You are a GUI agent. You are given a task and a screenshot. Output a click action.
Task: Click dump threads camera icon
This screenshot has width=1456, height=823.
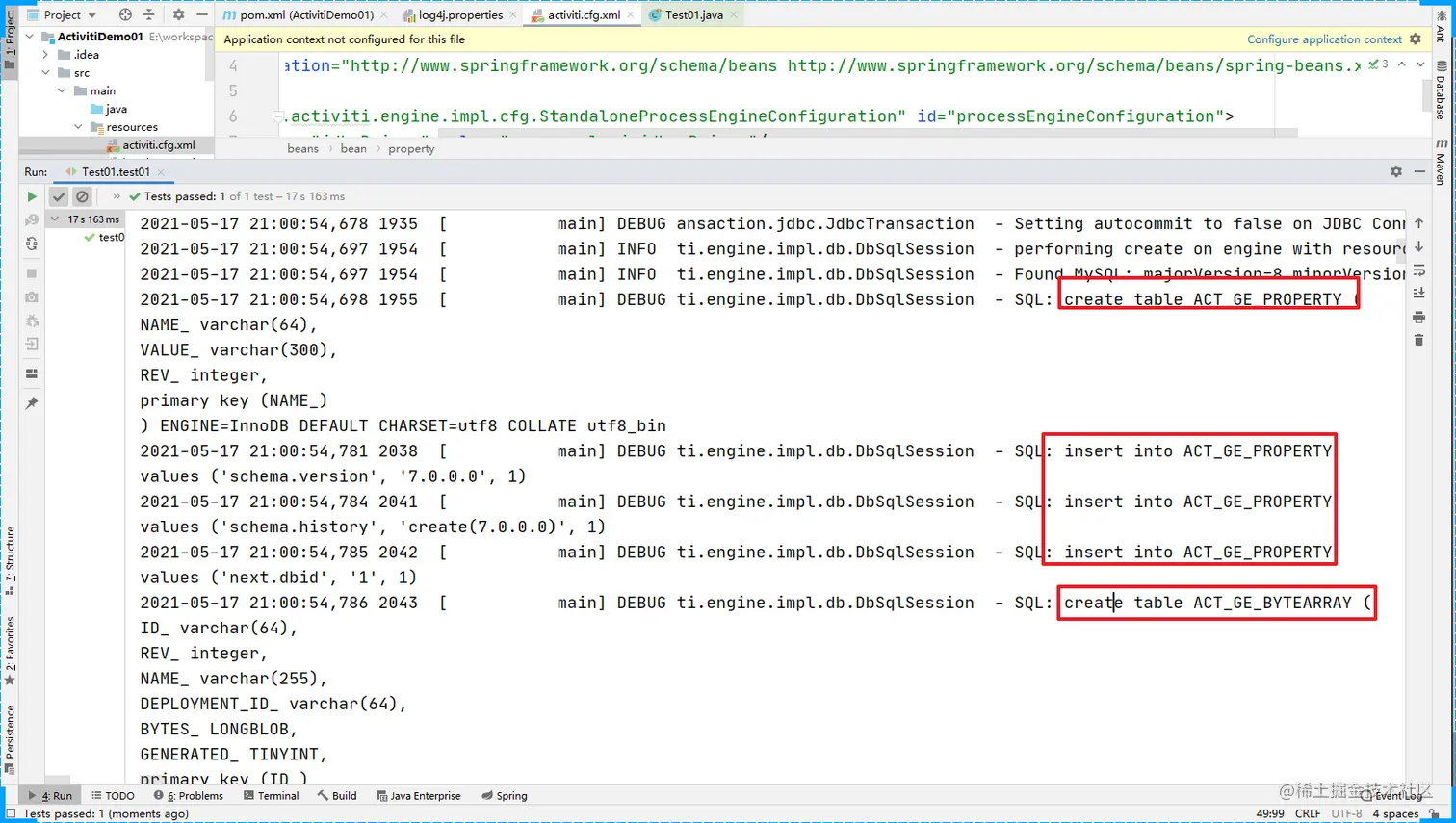tap(32, 297)
